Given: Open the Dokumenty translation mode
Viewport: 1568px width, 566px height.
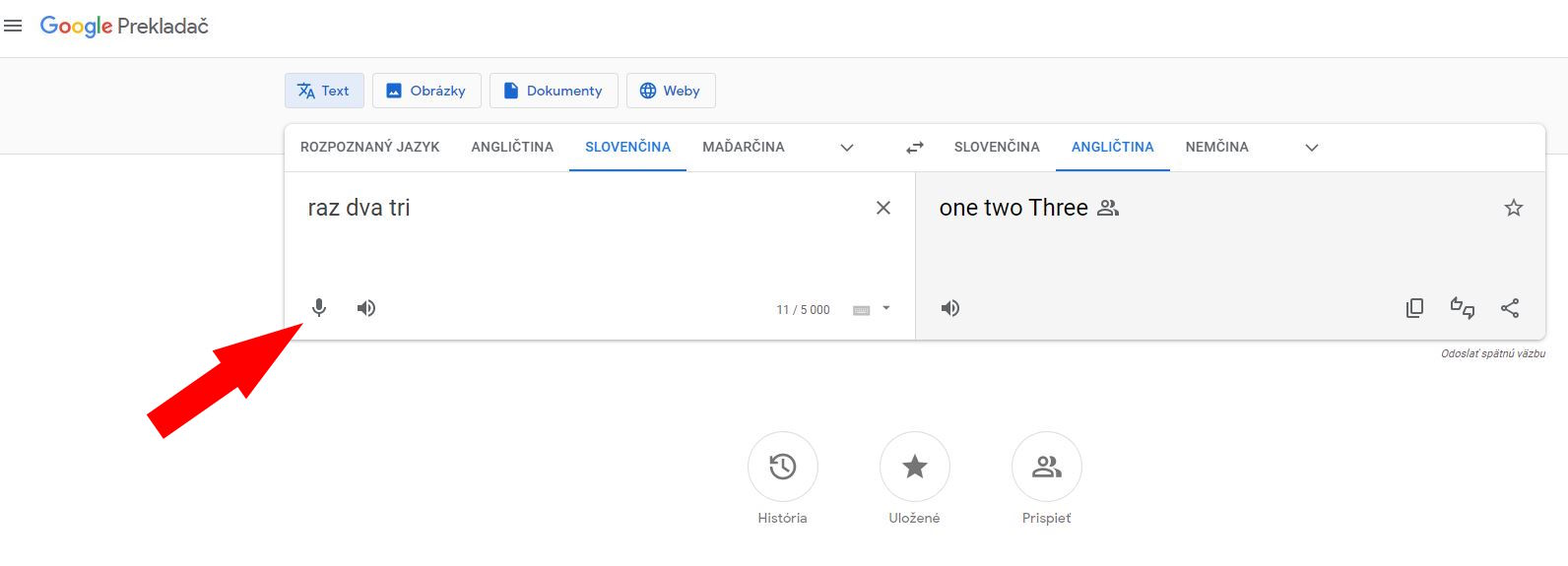Looking at the screenshot, I should [553, 91].
